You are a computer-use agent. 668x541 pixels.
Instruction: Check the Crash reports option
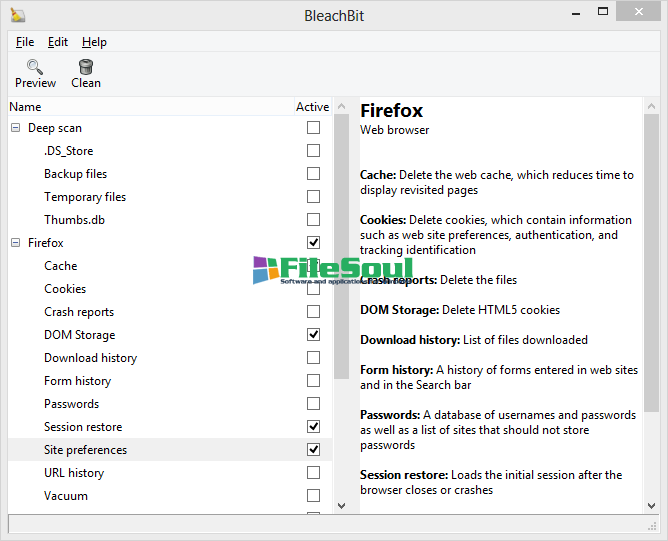click(313, 311)
